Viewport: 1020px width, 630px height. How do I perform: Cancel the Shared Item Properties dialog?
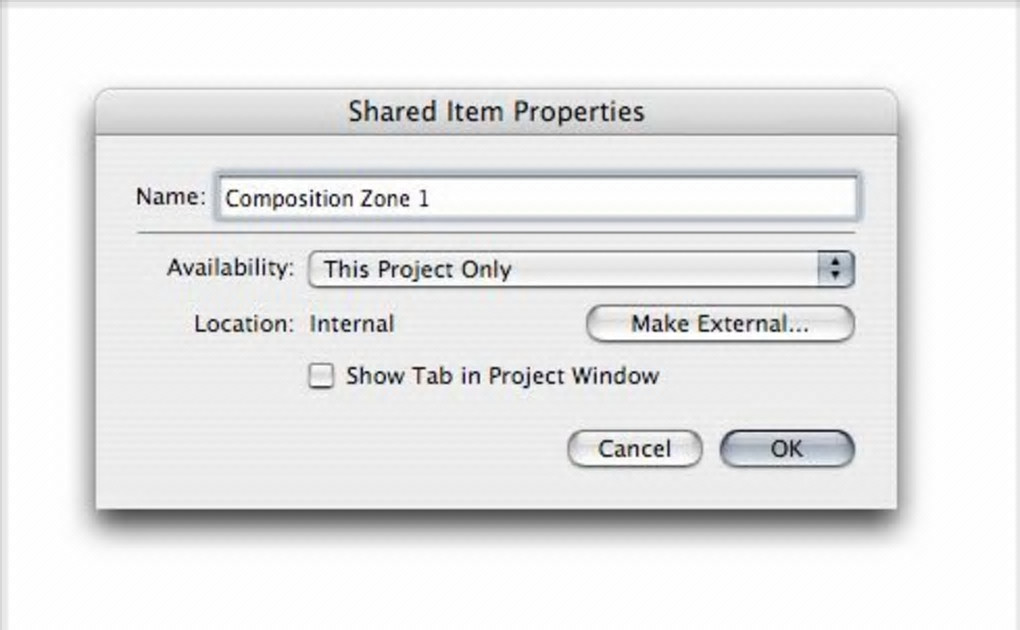pos(634,449)
